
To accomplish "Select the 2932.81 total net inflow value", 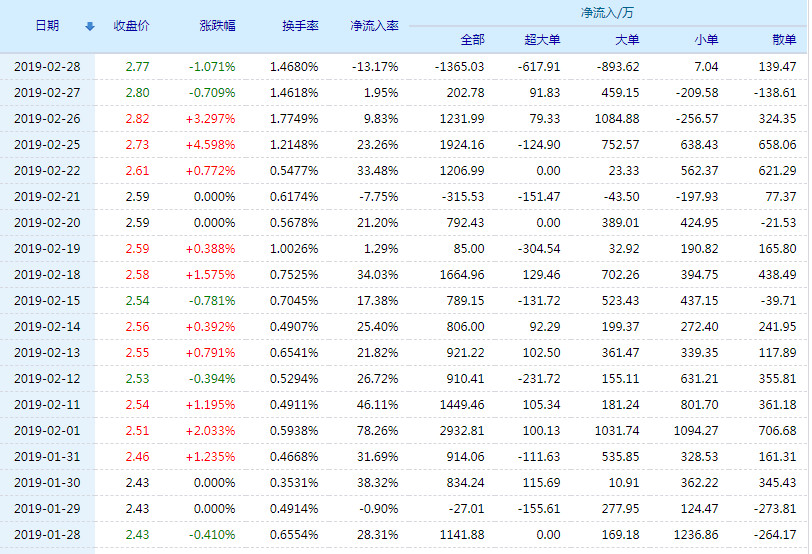I will coord(461,430).
